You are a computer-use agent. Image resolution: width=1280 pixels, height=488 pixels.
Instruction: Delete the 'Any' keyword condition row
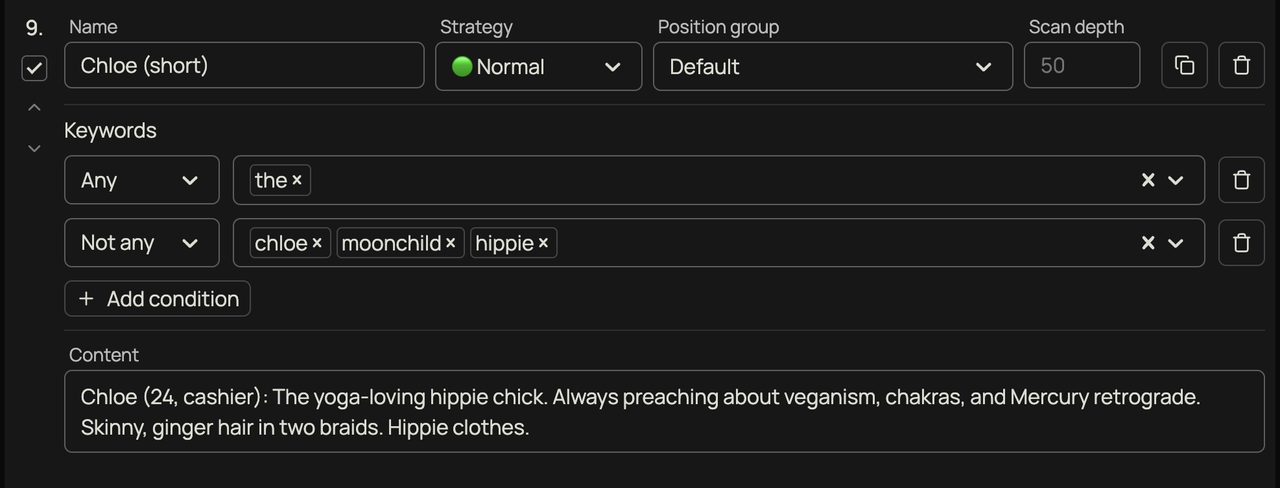pos(1241,180)
